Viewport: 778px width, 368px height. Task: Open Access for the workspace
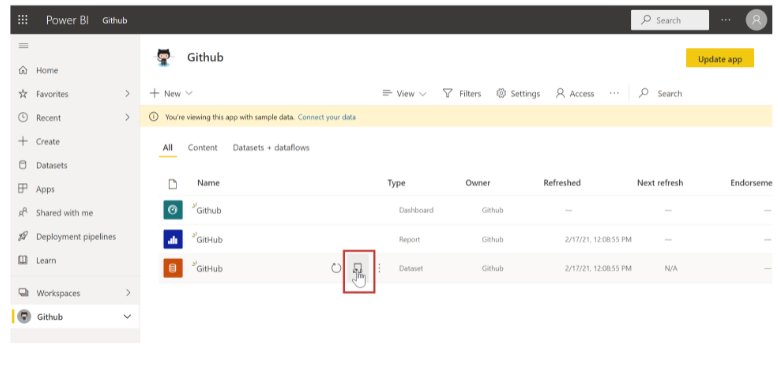click(x=575, y=93)
